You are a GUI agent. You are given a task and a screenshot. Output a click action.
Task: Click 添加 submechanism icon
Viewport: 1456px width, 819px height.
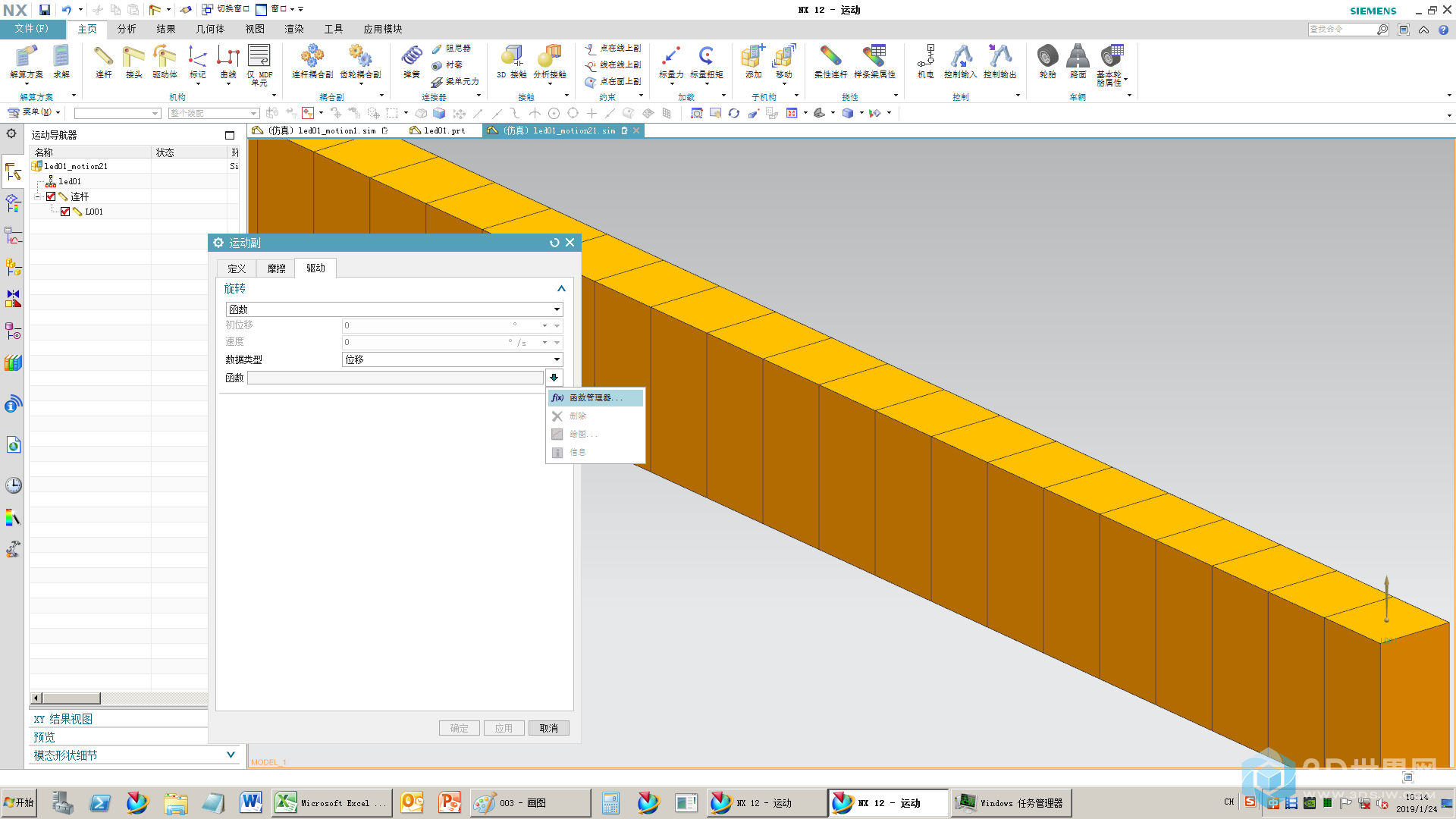tap(753, 61)
